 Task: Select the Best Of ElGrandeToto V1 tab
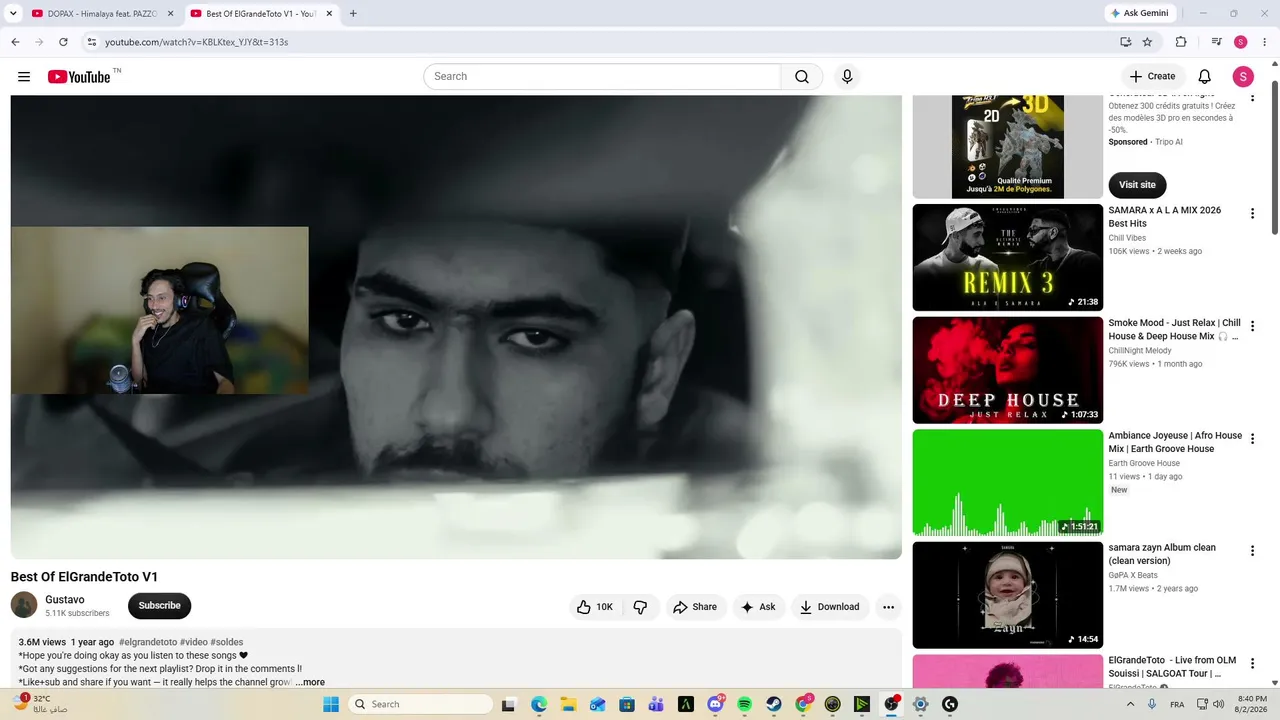coord(260,14)
